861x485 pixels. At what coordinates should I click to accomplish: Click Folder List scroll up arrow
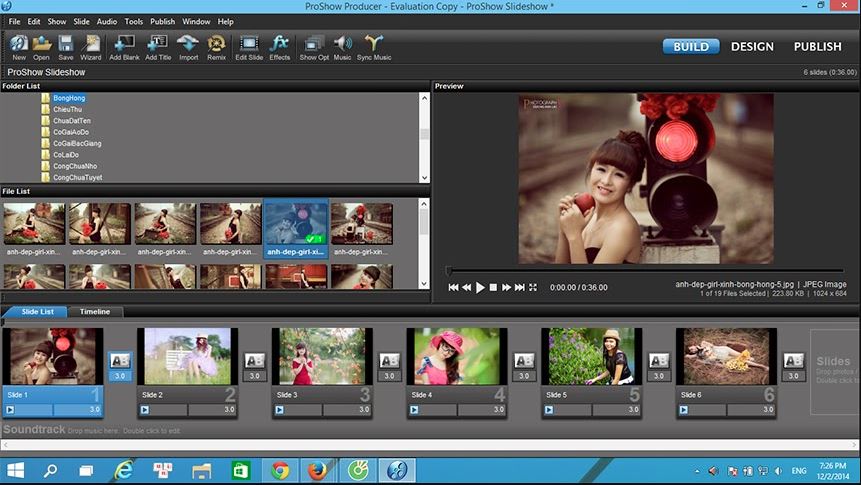(424, 98)
